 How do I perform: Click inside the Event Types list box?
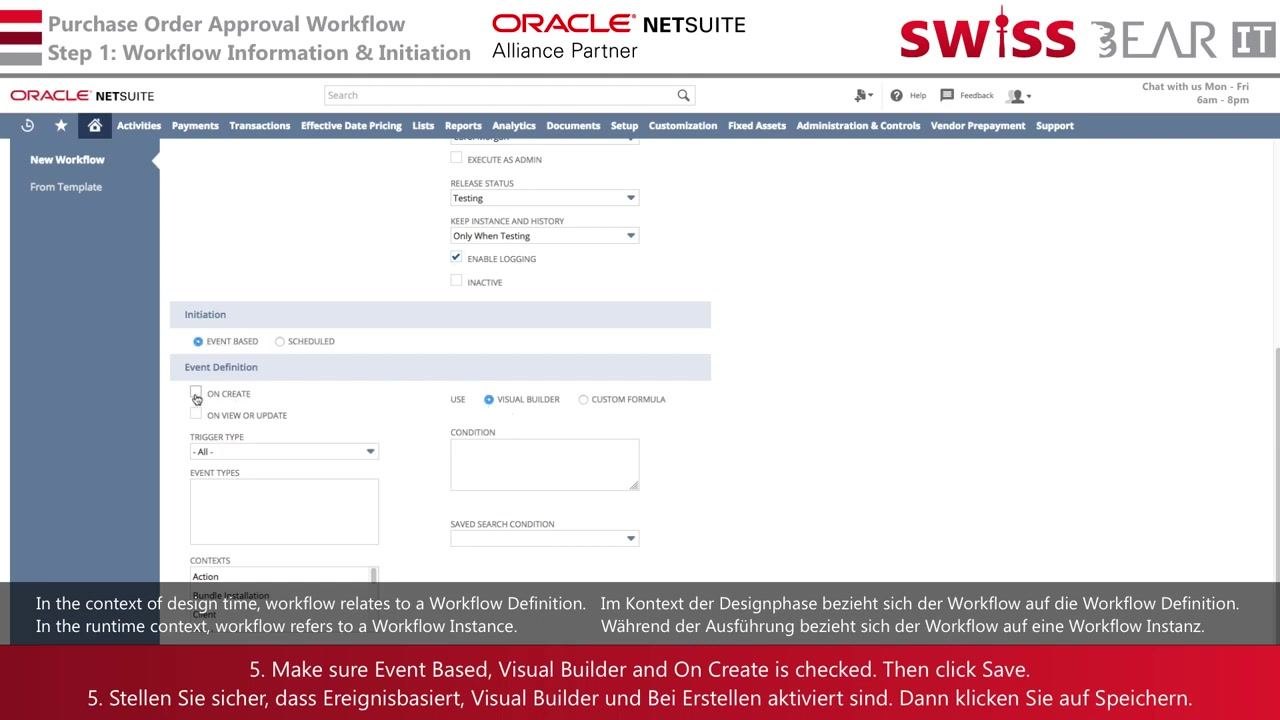(284, 511)
